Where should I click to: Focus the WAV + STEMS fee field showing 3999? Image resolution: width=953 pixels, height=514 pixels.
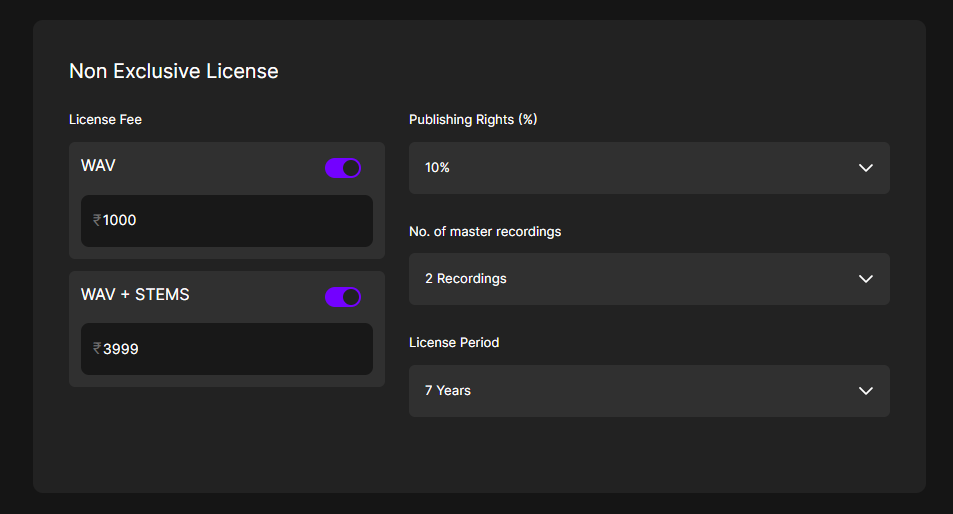(x=227, y=349)
